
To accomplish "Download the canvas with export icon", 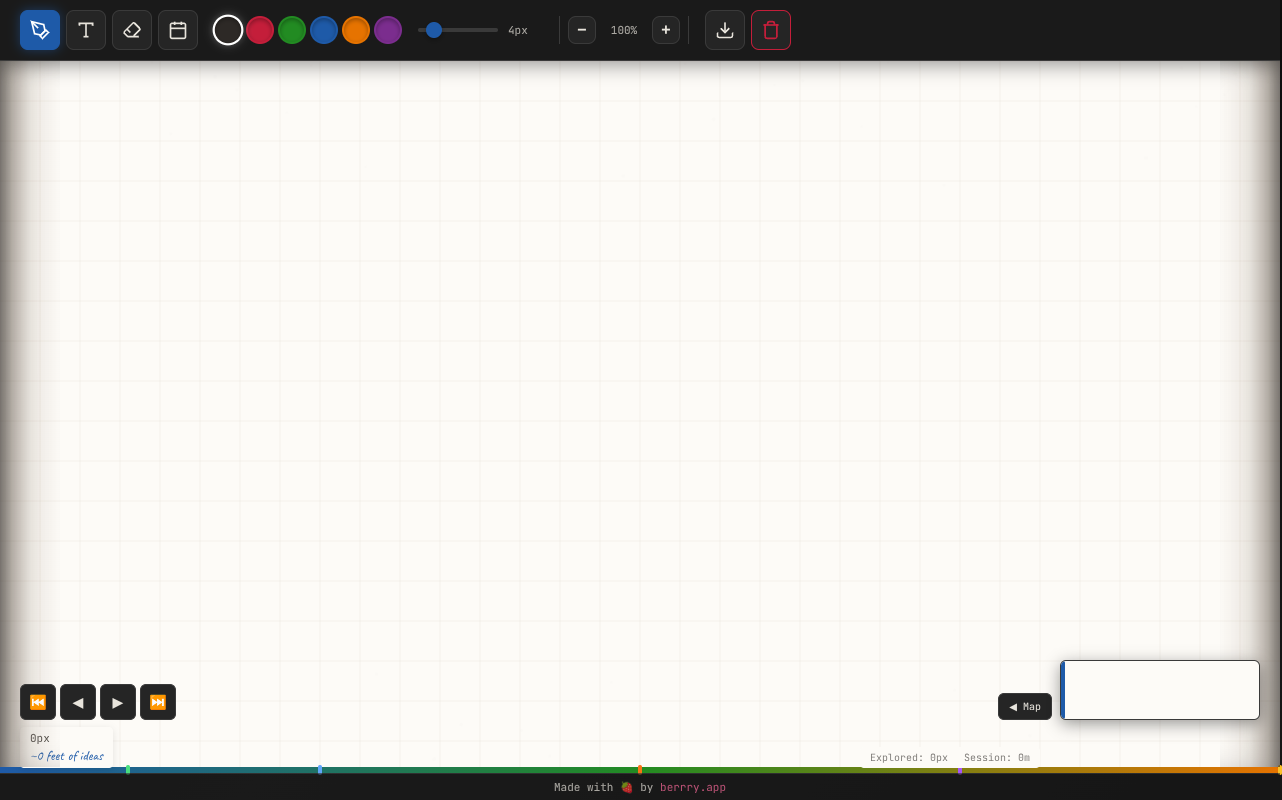I will pos(725,30).
